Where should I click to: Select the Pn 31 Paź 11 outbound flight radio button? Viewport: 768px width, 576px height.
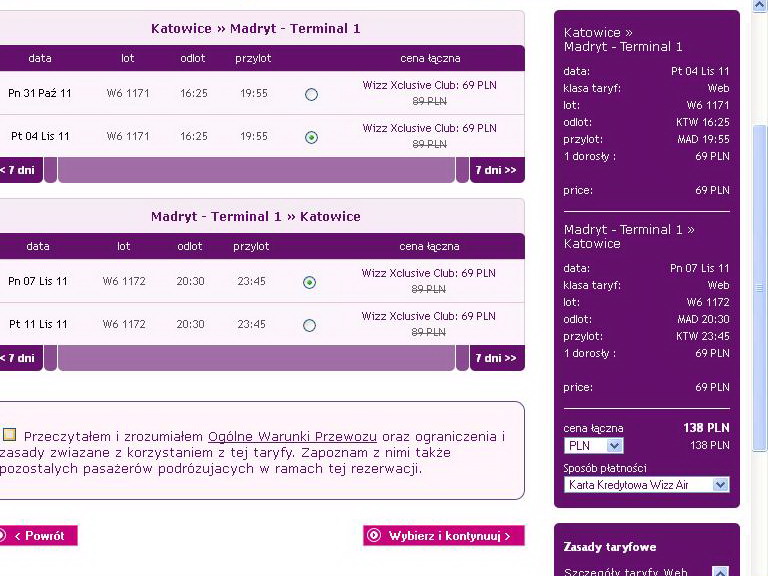pyautogui.click(x=311, y=94)
